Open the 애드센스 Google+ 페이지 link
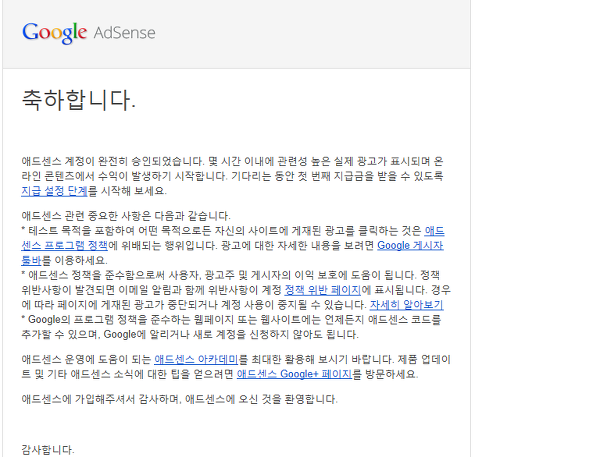Viewport: 600px width, 457px height. [x=294, y=374]
